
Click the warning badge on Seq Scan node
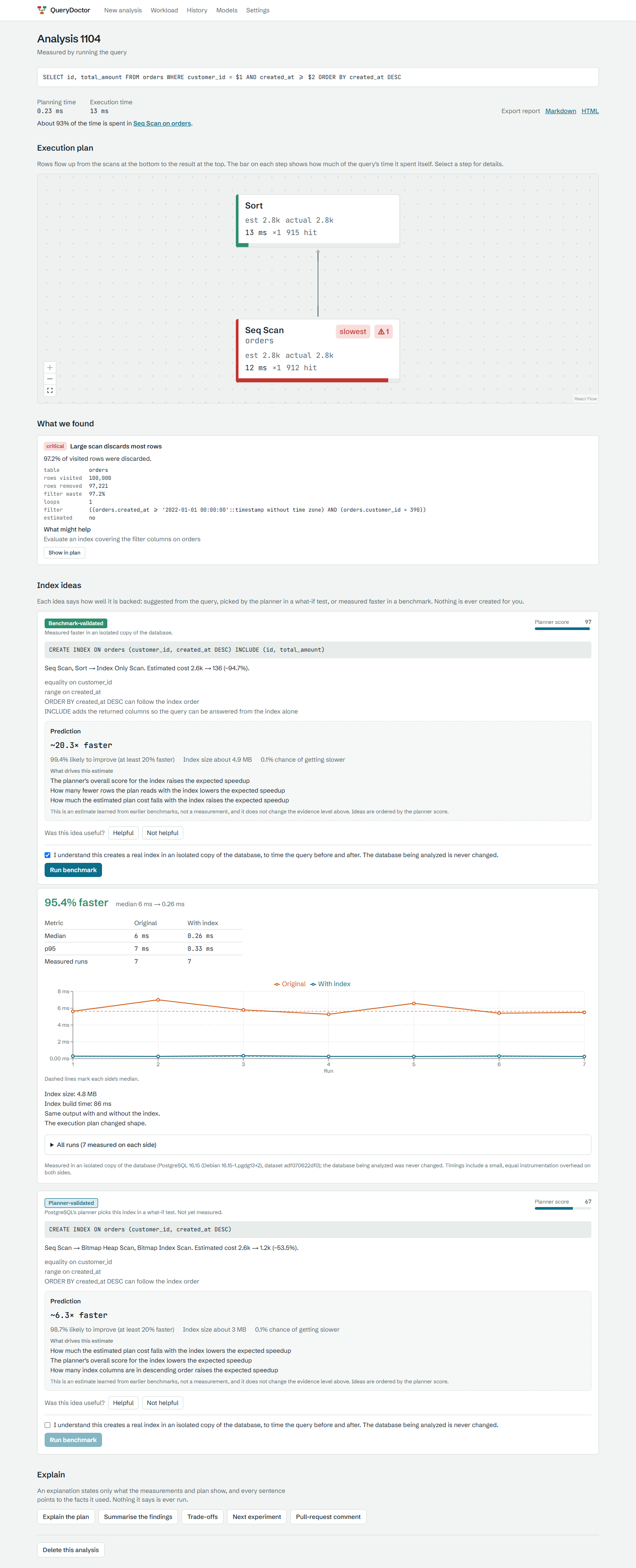coord(383,332)
